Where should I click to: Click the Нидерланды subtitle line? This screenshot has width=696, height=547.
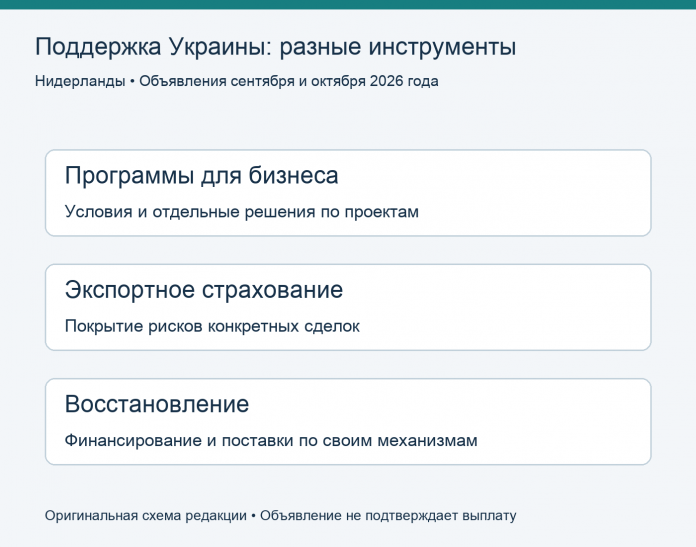[x=237, y=81]
